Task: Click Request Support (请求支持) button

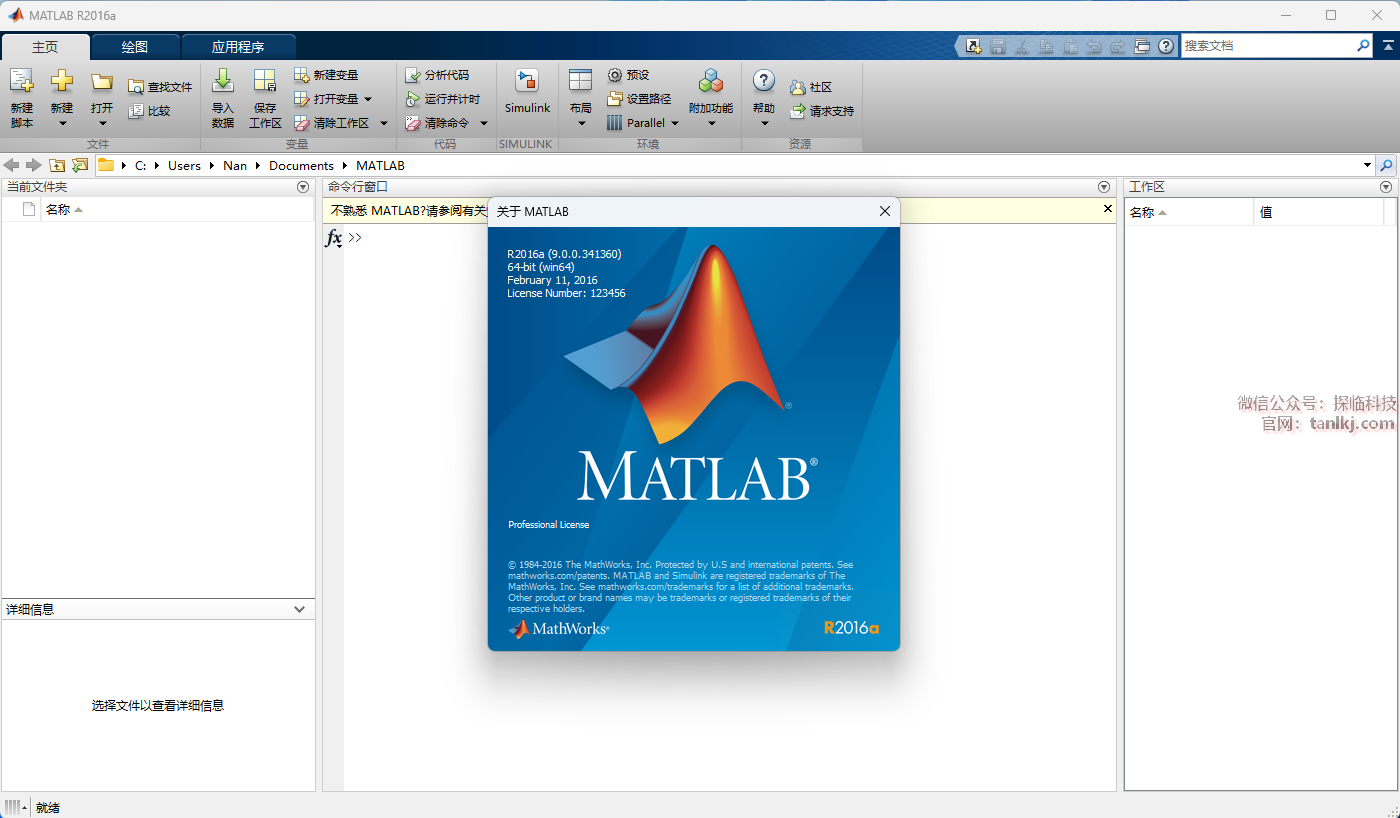Action: [x=822, y=111]
